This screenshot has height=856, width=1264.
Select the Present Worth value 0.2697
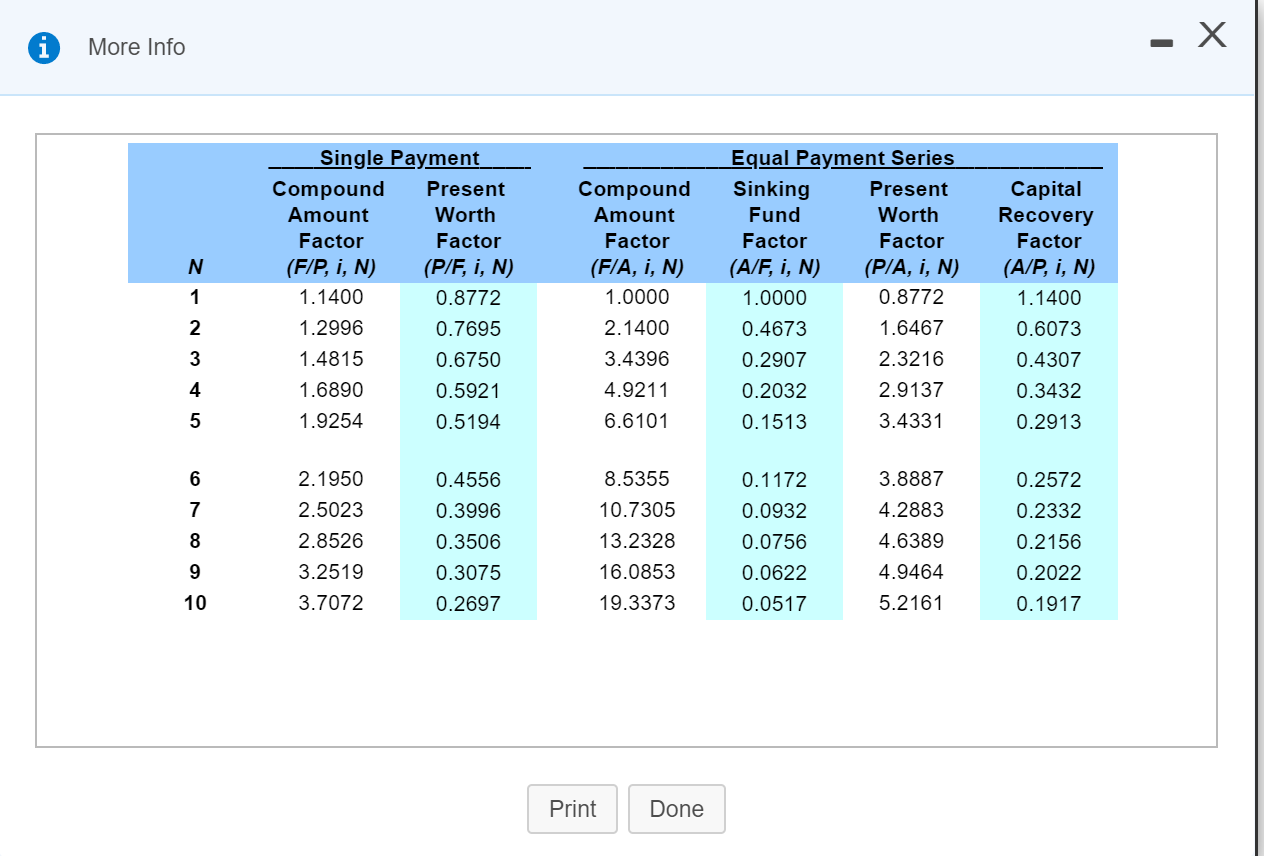(x=468, y=603)
